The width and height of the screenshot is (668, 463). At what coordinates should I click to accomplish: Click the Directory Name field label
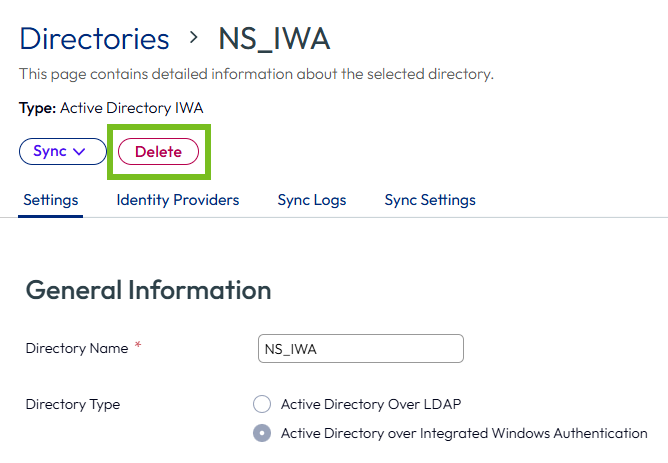(77, 348)
